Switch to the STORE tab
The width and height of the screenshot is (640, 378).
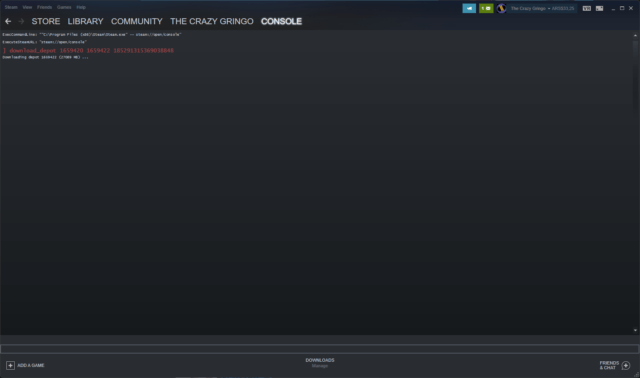pyautogui.click(x=46, y=21)
